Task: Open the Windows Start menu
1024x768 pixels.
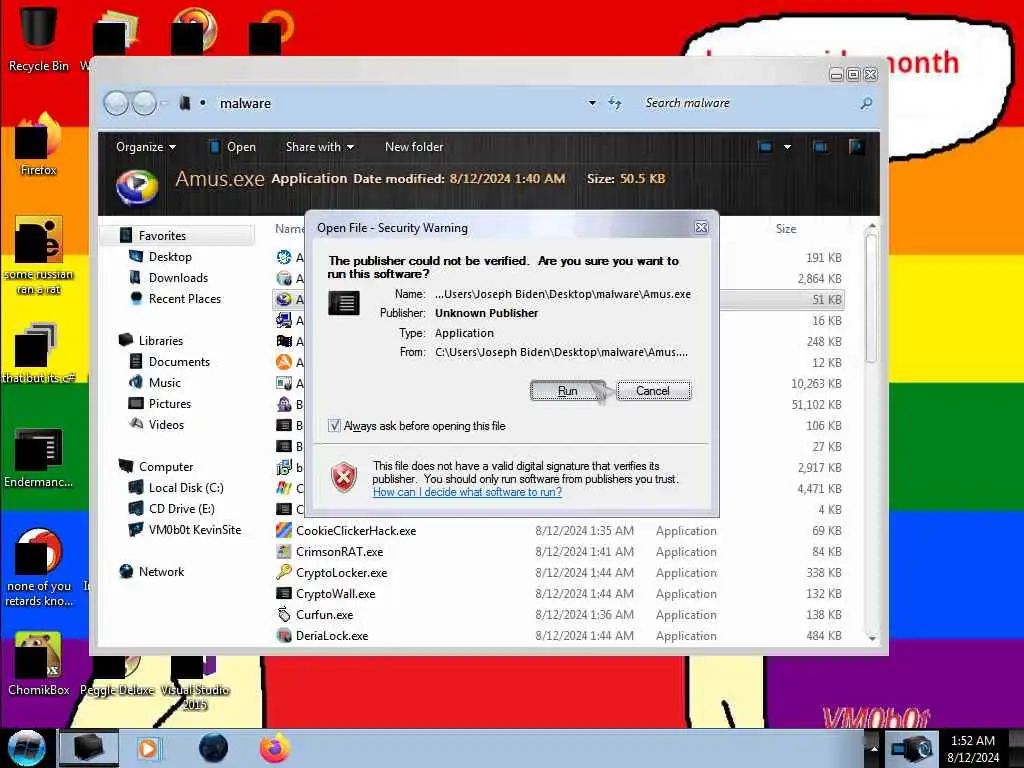Action: tap(27, 748)
